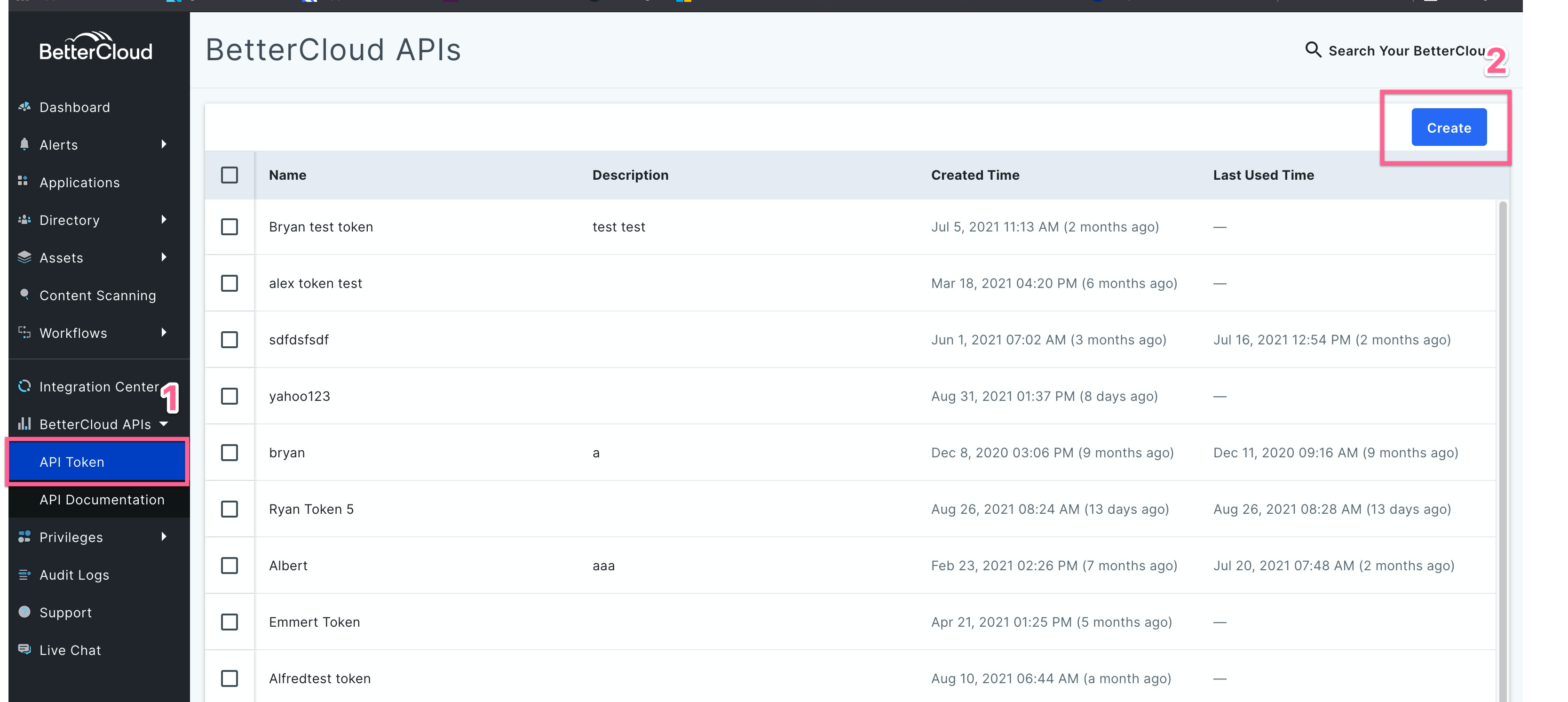This screenshot has height=702, width=1568.
Task: Expand the Directory sidebar section
Action: [163, 220]
